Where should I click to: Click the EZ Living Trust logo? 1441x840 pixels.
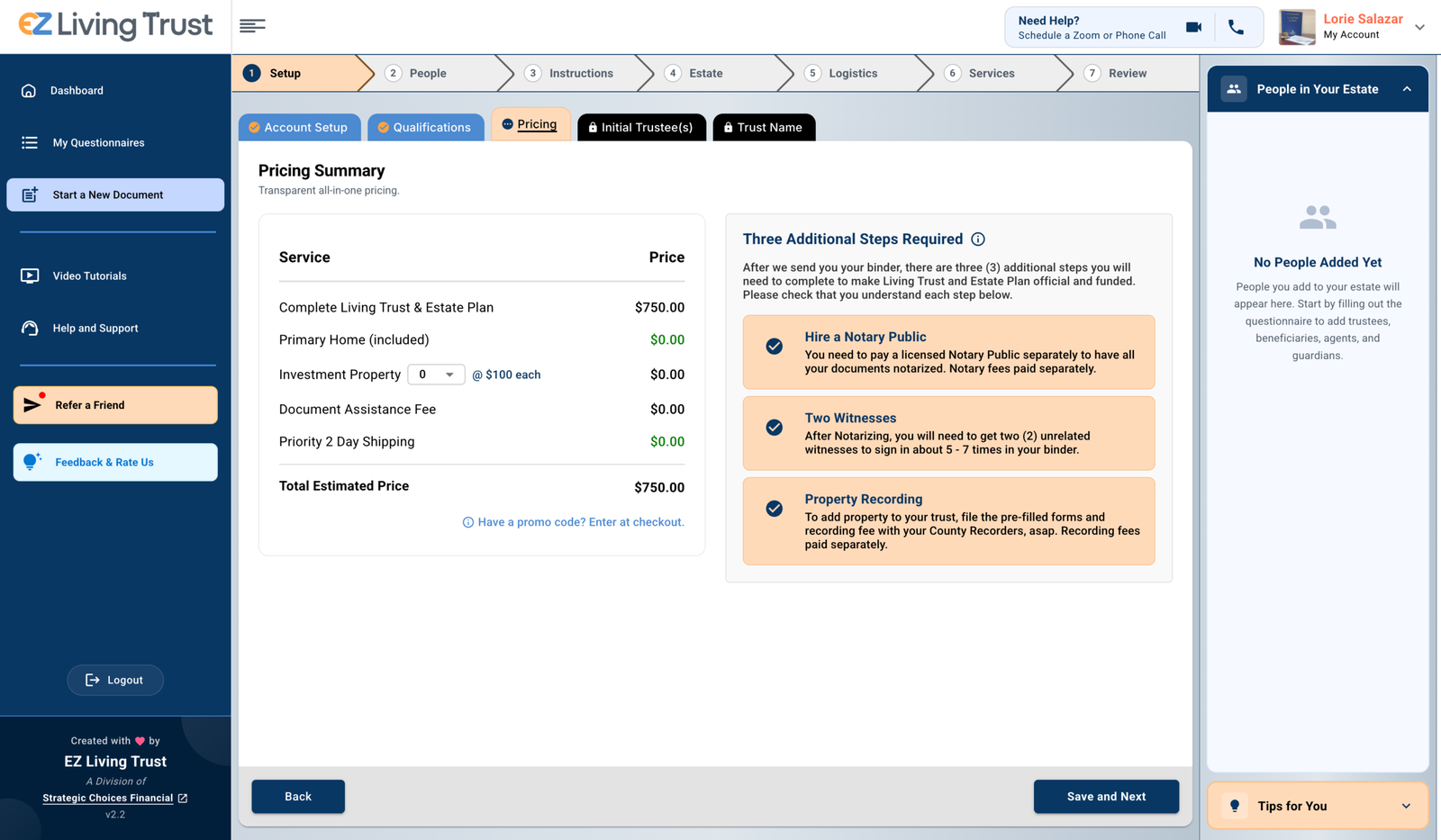(x=116, y=25)
